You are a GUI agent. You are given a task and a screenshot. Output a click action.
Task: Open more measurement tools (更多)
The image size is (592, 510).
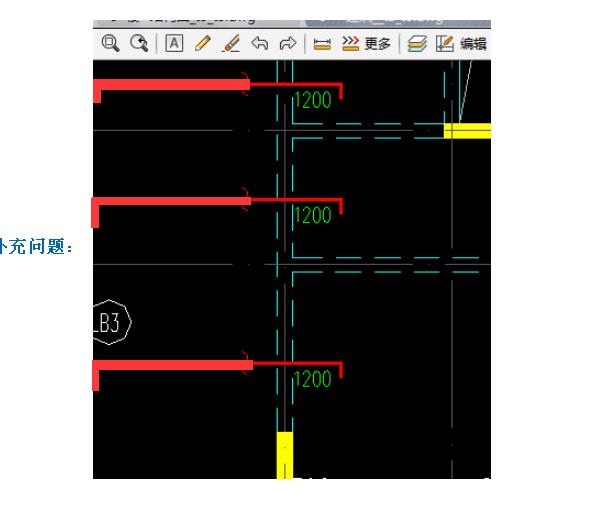point(366,44)
